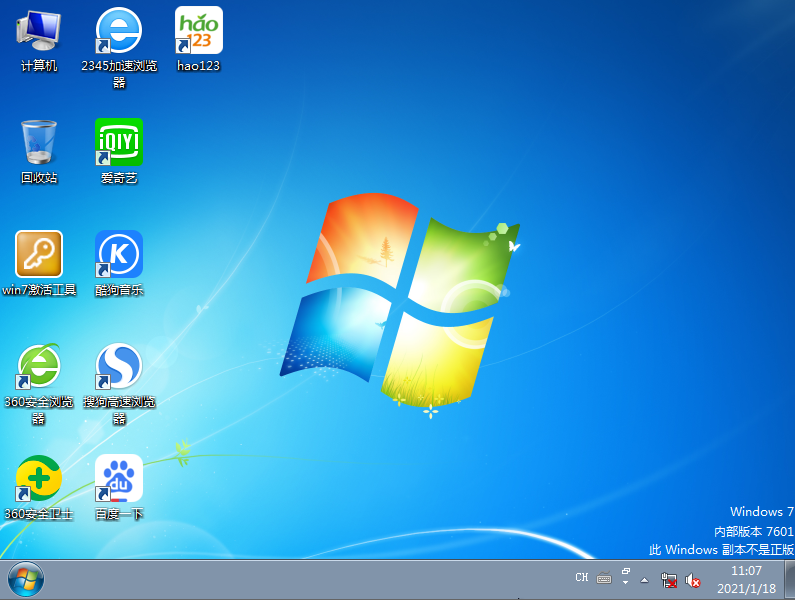795x600 pixels.
Task: Click the keyboard input method icon
Action: [604, 578]
